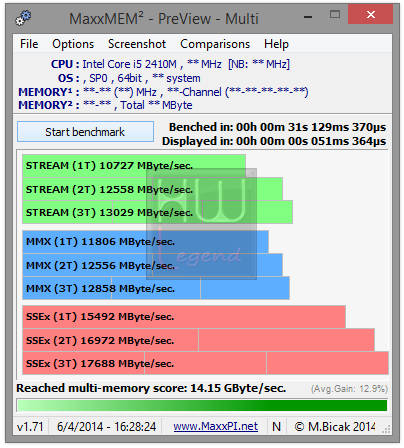Click the STREAM (2T) 12558 MByte/sec bar
404x448 pixels.
tap(152, 189)
